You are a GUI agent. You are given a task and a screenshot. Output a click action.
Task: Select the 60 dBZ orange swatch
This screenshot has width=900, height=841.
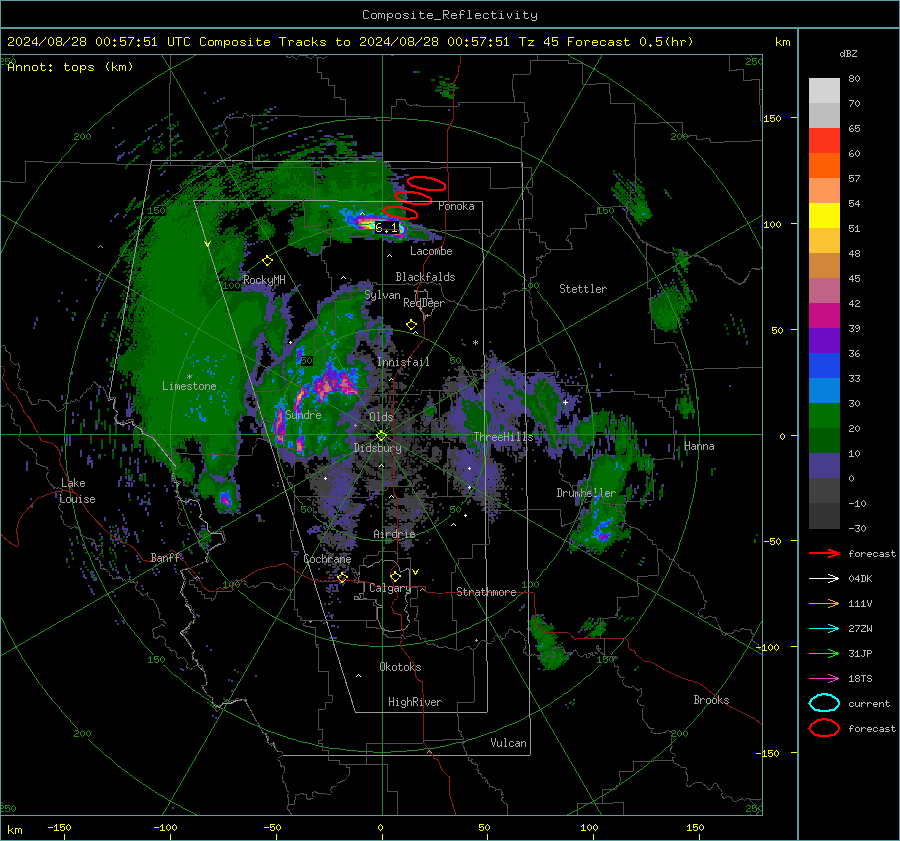coord(824,165)
